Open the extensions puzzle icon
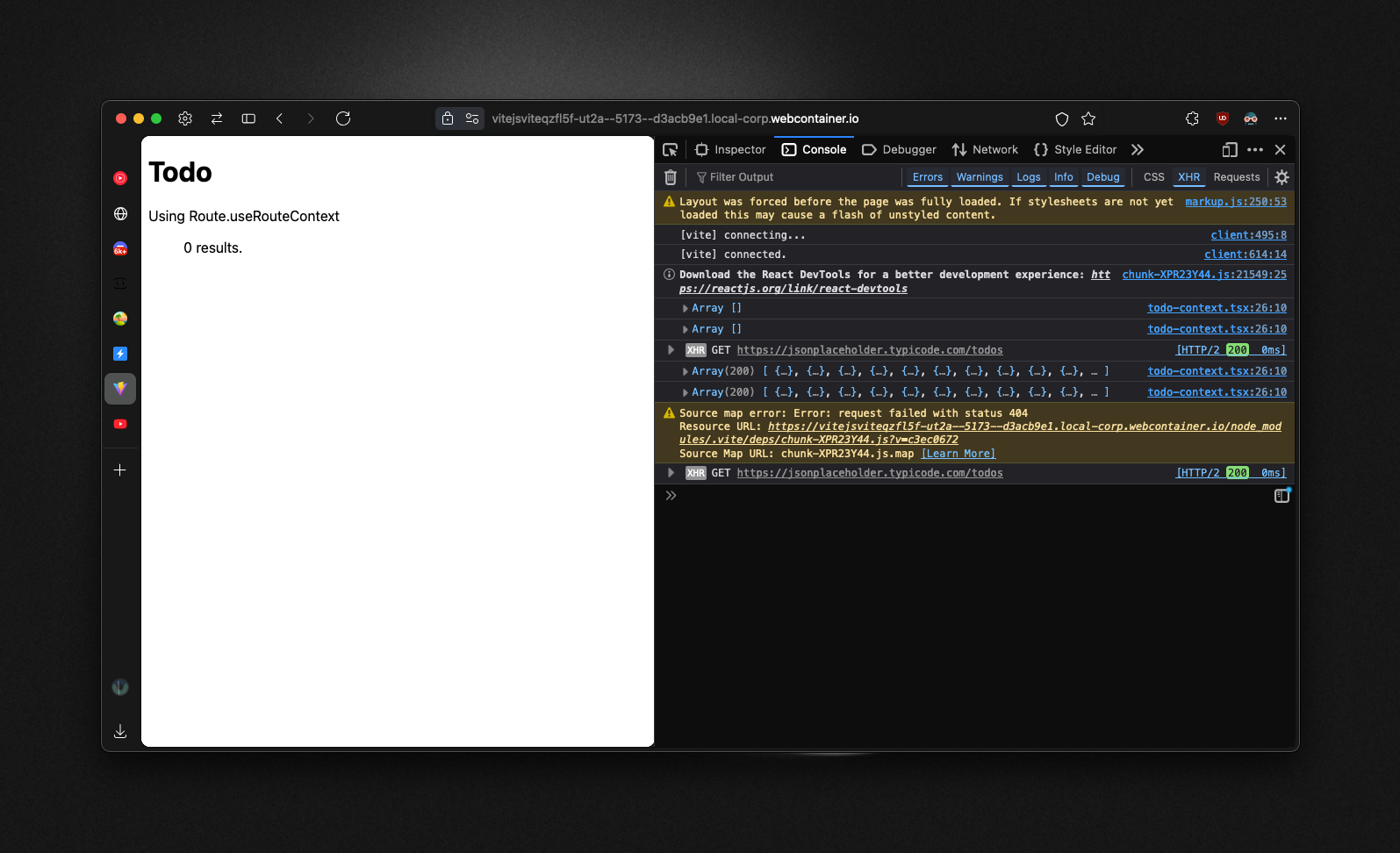1400x853 pixels. click(1192, 118)
